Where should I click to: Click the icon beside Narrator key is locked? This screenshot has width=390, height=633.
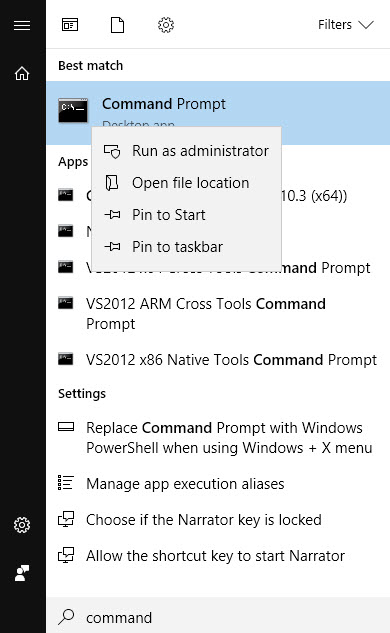(66, 520)
